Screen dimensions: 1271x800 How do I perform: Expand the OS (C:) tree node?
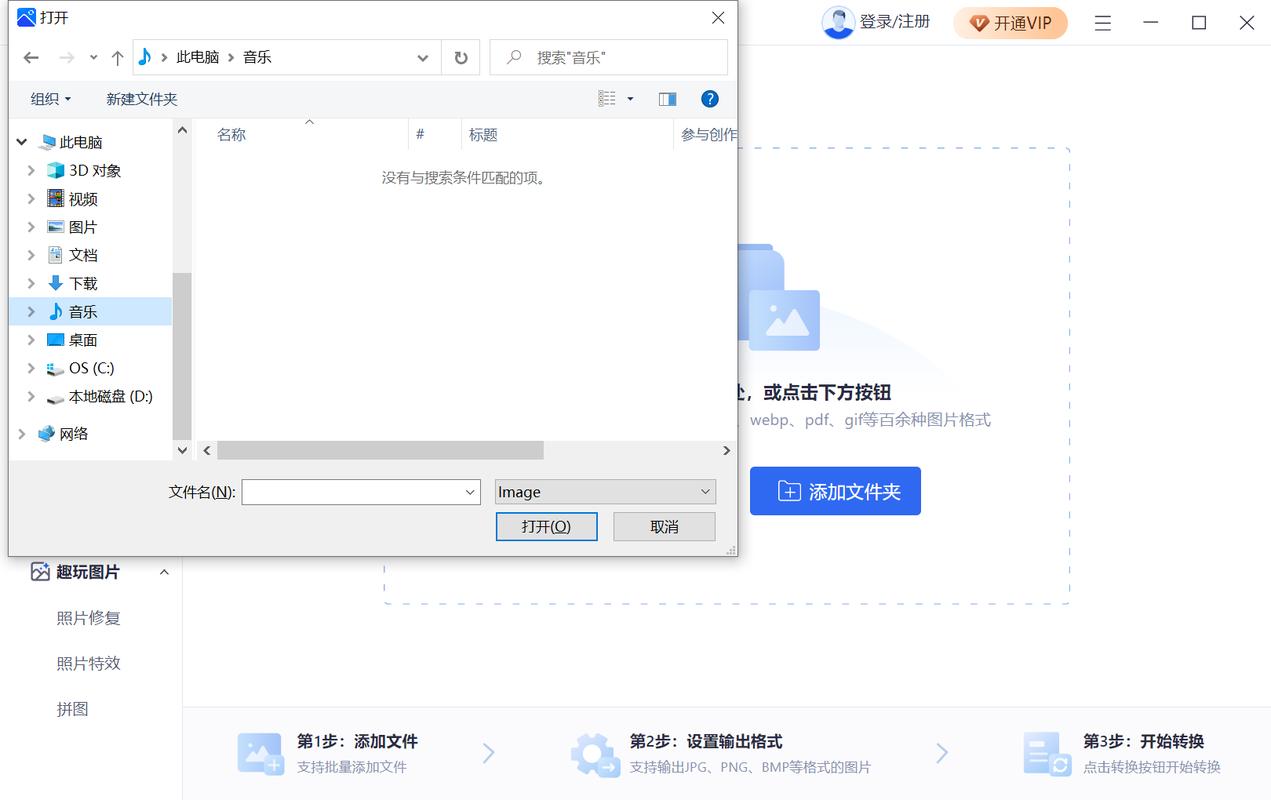click(x=31, y=368)
